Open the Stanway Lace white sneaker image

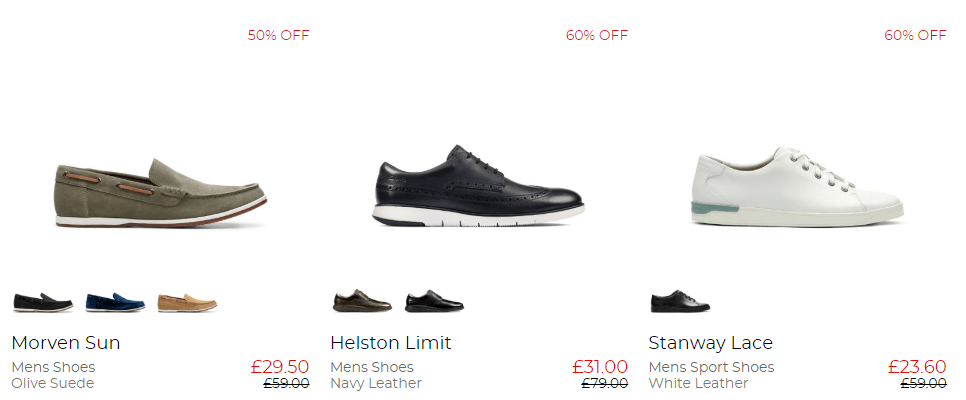797,187
